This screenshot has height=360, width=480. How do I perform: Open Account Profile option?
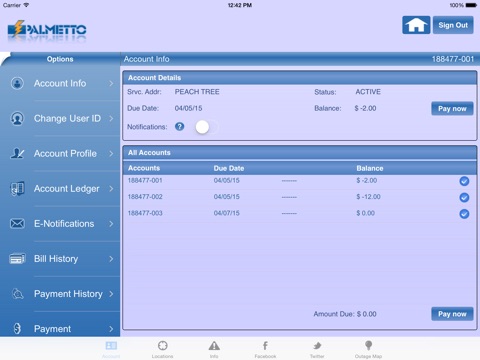[x=60, y=154]
